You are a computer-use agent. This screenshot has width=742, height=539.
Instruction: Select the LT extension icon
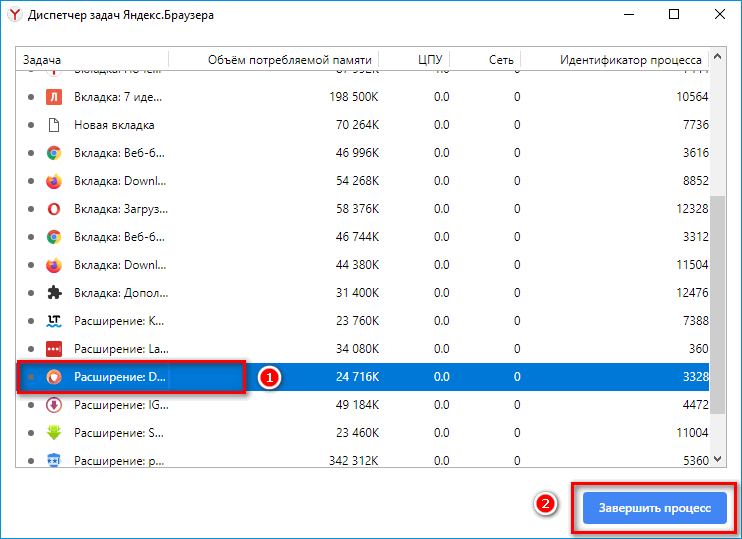tap(54, 321)
